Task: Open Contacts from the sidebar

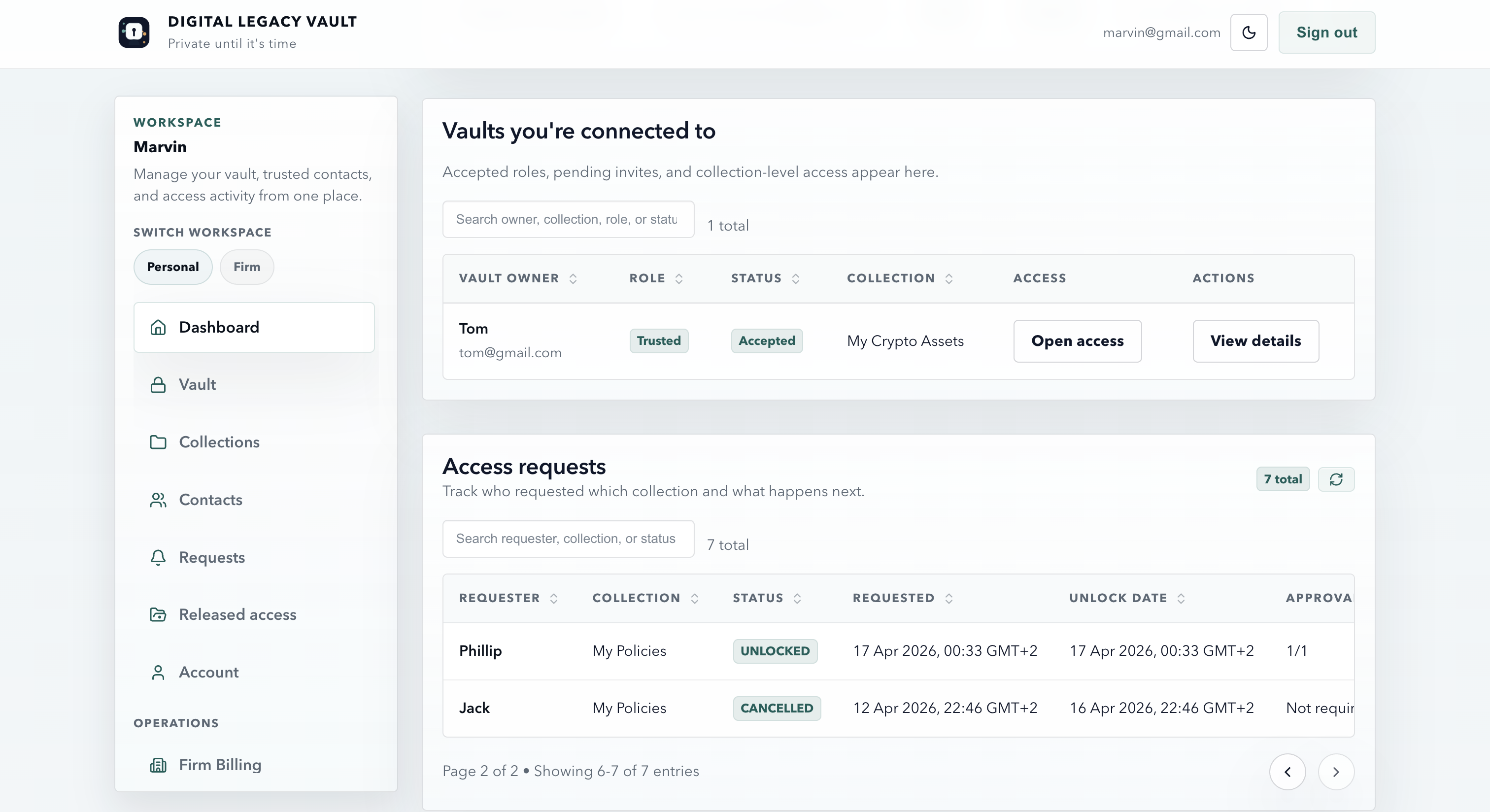Action: [254, 500]
